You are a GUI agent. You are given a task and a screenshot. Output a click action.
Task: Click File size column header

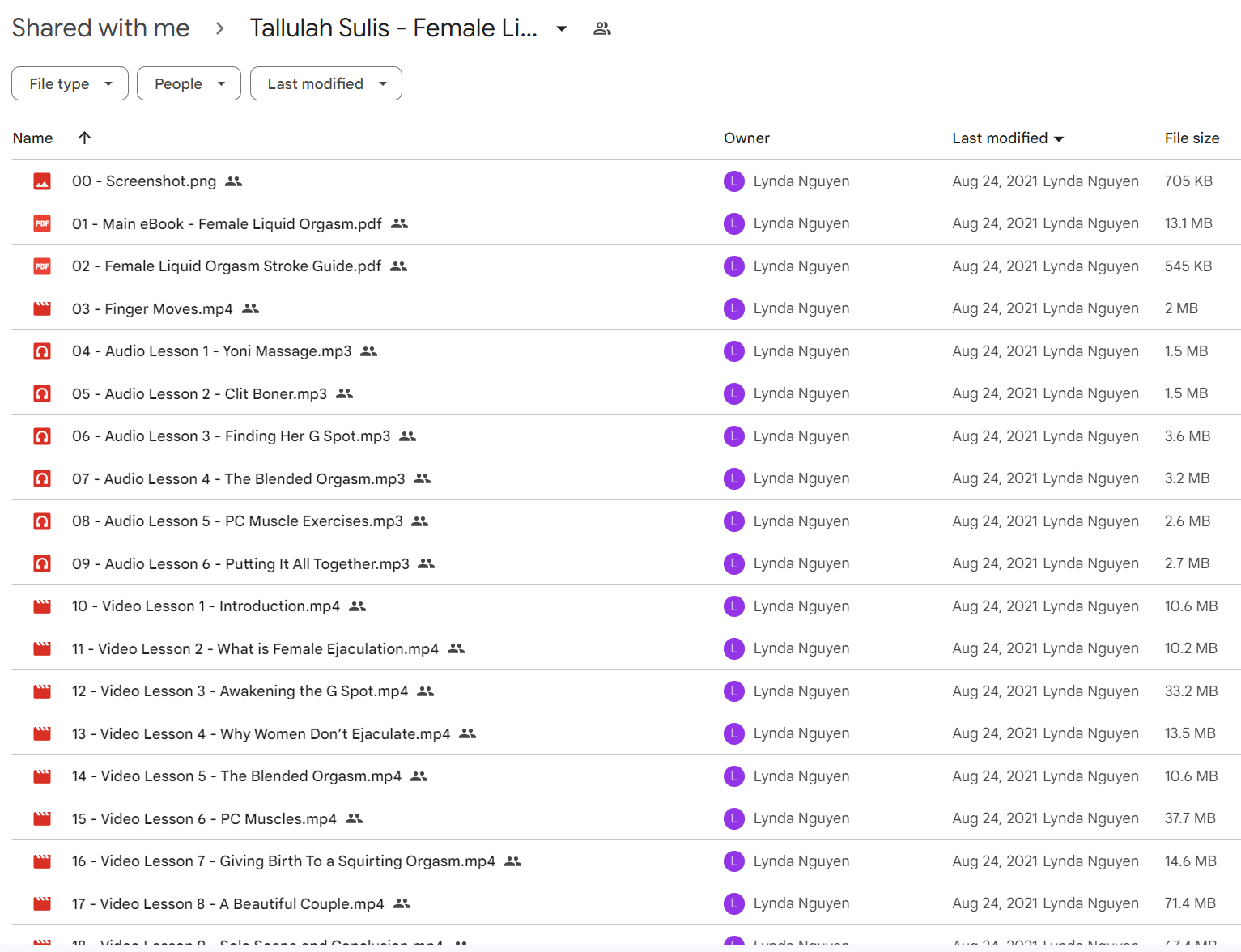(1192, 138)
